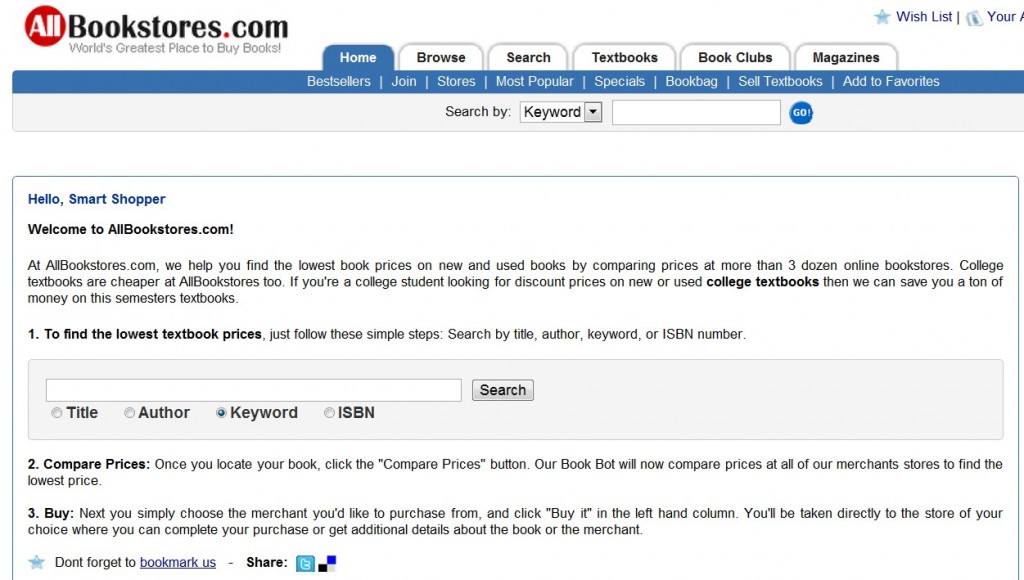Focus the top Search by text field
Image resolution: width=1024 pixels, height=580 pixels.
(696, 112)
